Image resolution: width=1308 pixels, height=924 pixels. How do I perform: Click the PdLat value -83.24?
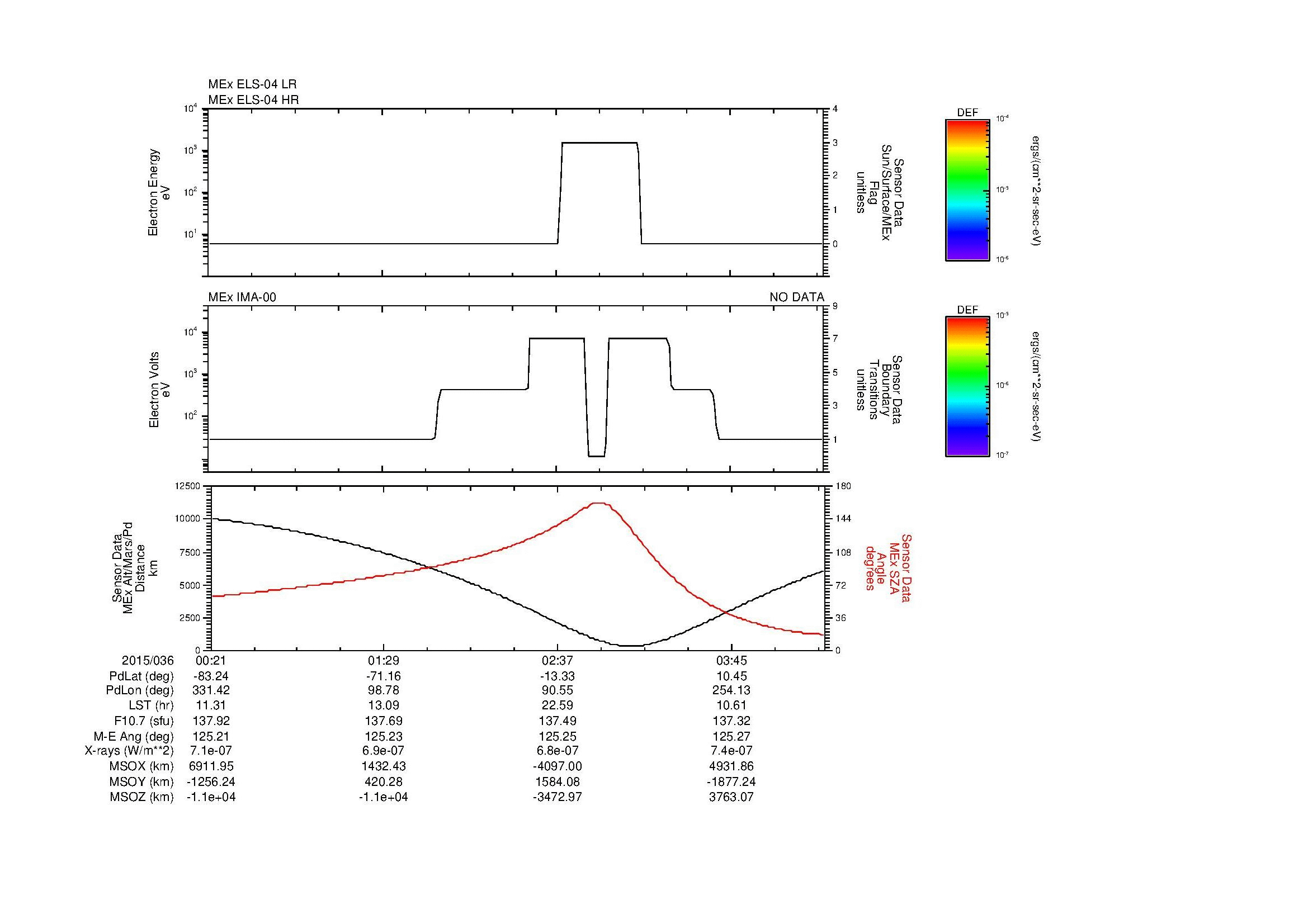point(211,676)
